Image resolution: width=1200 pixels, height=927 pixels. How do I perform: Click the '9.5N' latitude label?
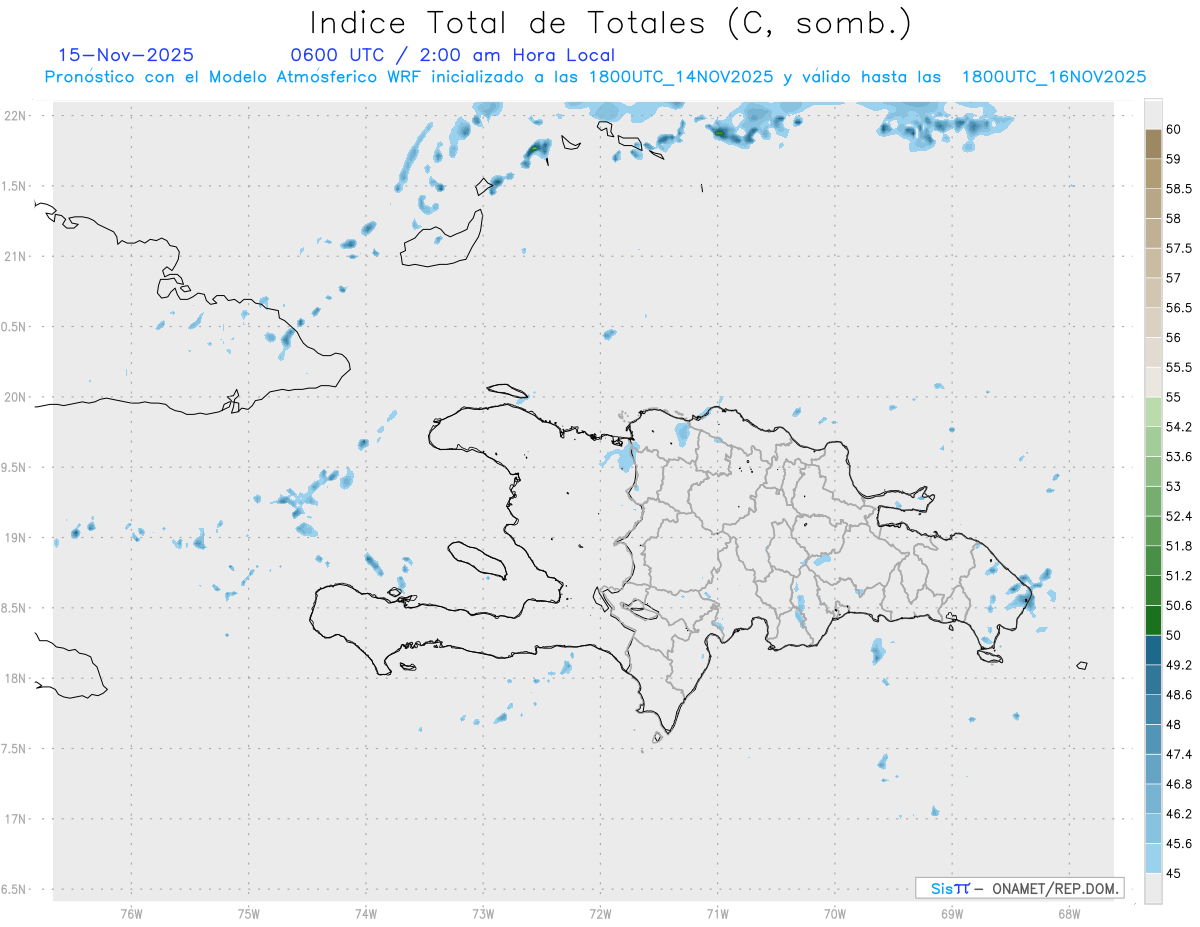coord(15,467)
